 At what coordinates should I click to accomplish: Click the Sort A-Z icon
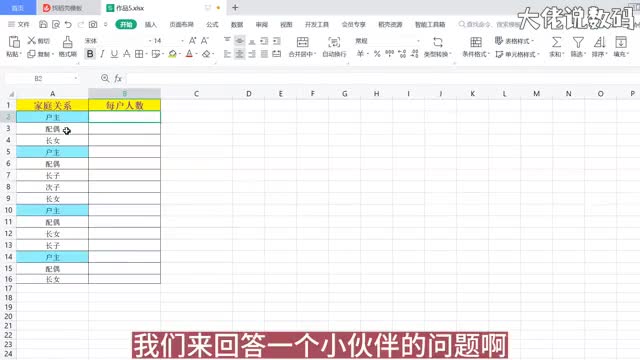point(599,42)
